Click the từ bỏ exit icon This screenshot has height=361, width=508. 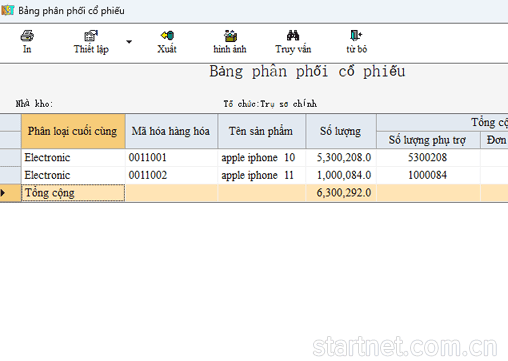356,35
